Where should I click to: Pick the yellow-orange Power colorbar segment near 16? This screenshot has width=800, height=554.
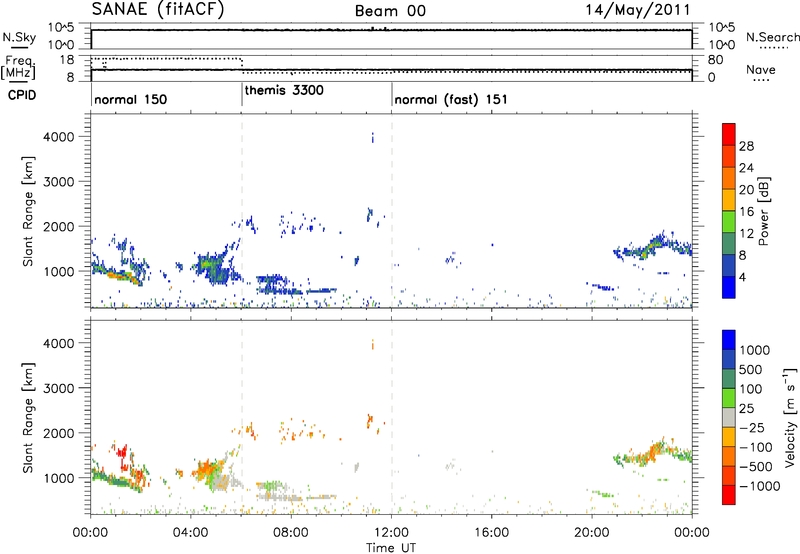(729, 200)
